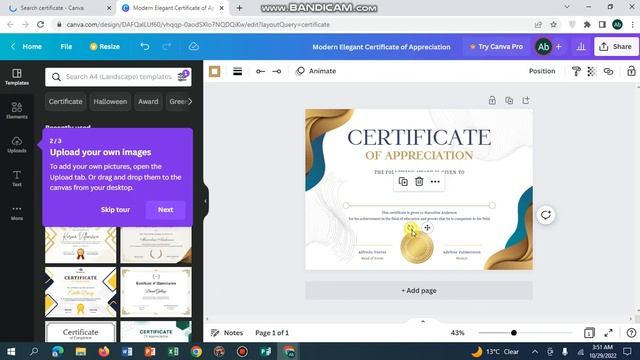Click Try Canva Pro
Viewport: 640px width, 360px height.
[496, 47]
